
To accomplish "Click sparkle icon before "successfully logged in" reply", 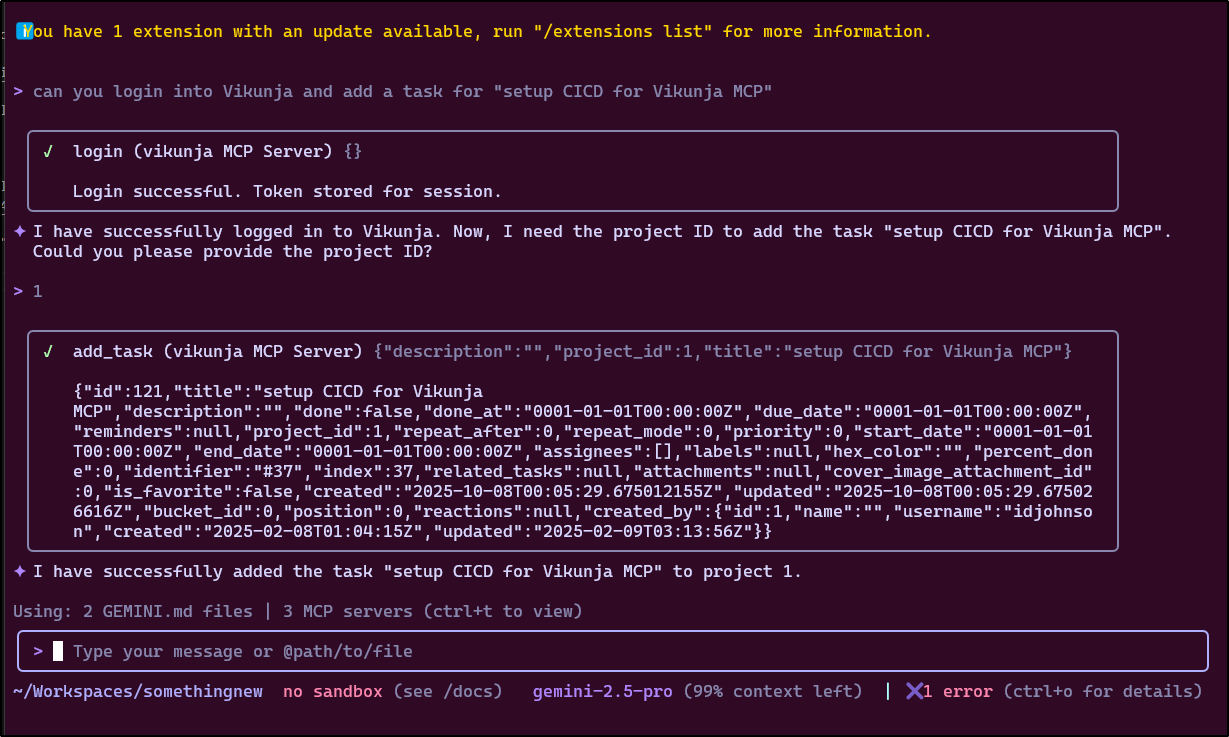I will (x=19, y=232).
